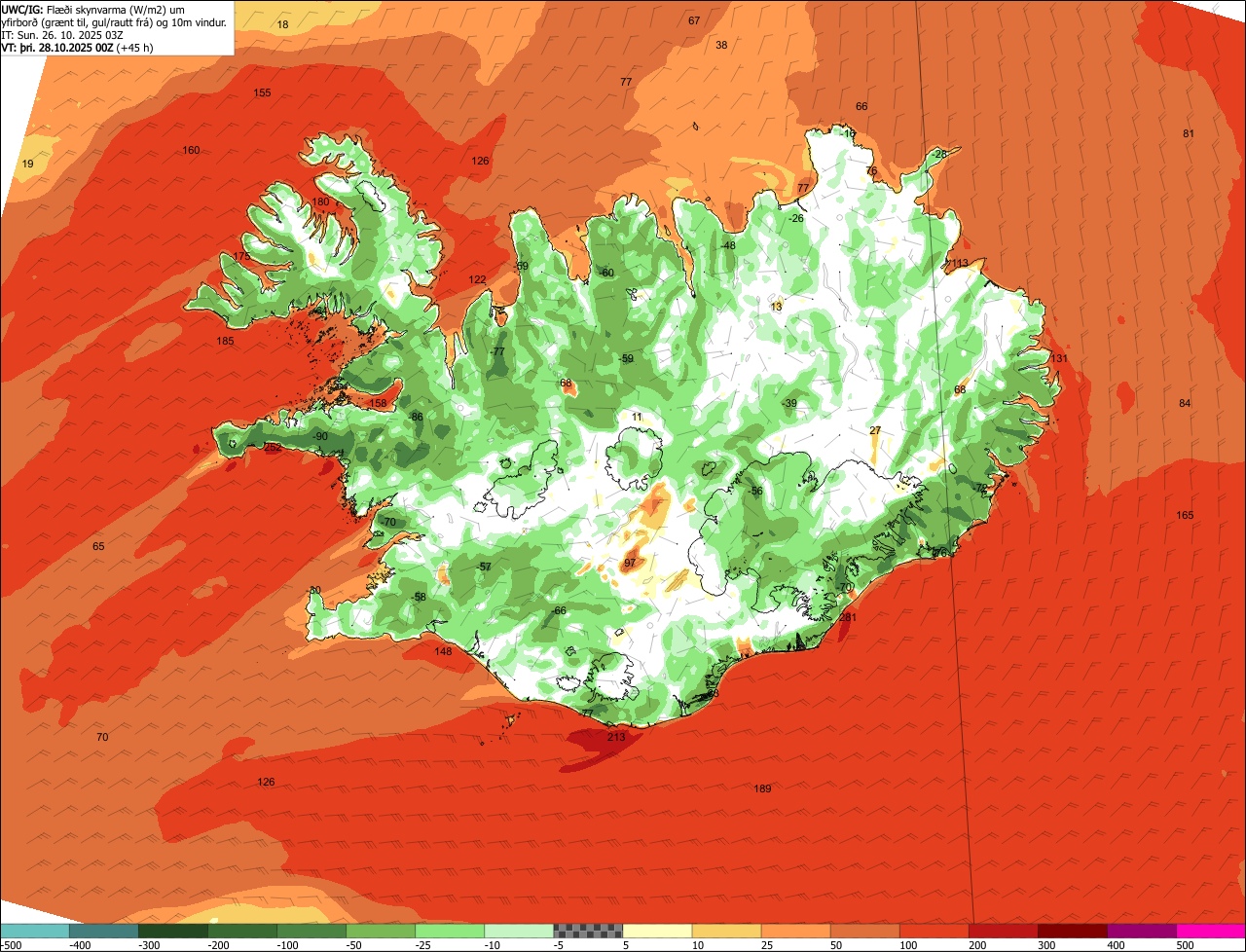The width and height of the screenshot is (1246, 952).
Task: Select the purple 400 to 500 legend swatch
Action: (x=1141, y=931)
